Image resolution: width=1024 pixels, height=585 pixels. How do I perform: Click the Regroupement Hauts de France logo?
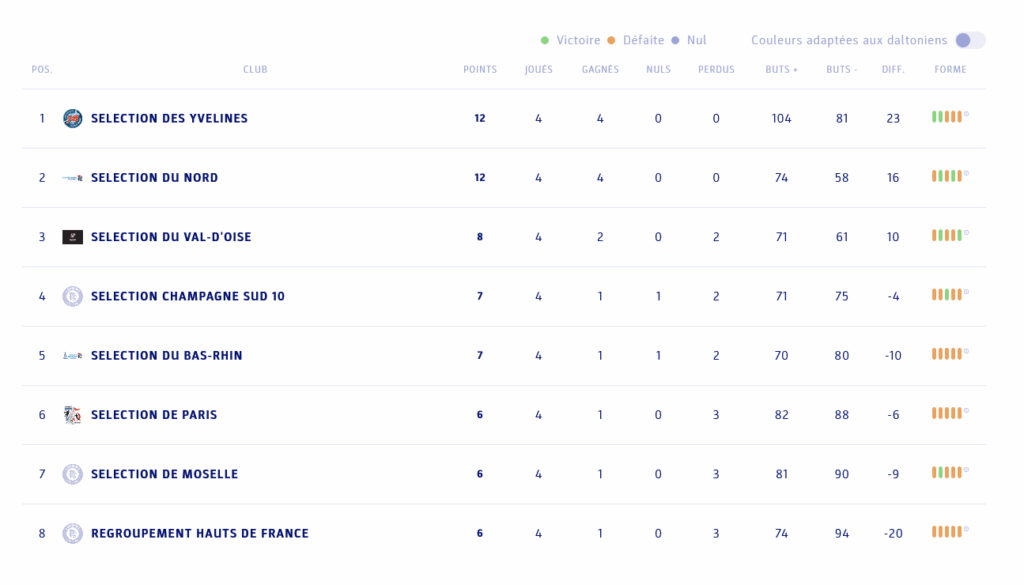[73, 534]
